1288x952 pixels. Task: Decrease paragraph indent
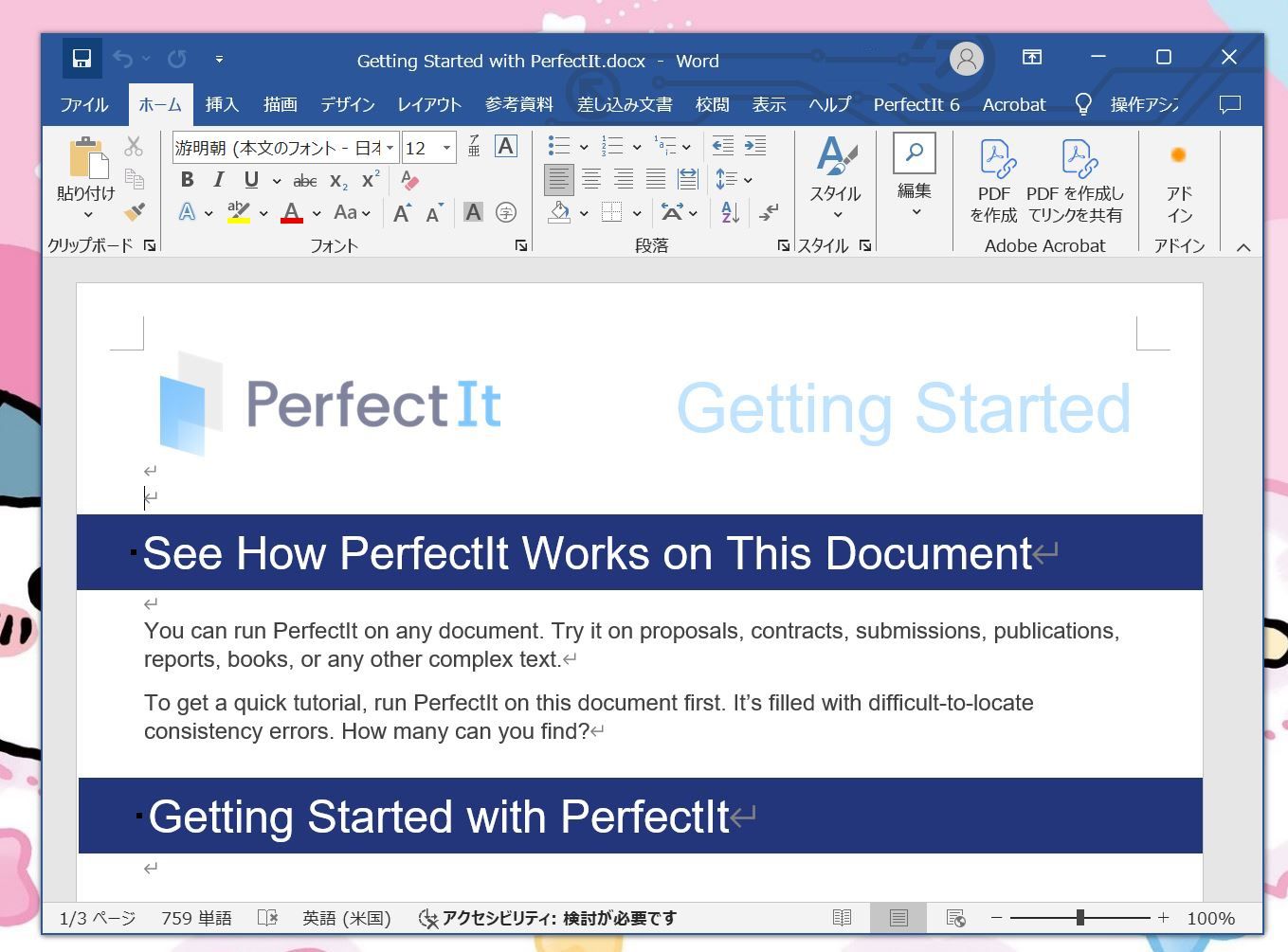click(x=722, y=146)
